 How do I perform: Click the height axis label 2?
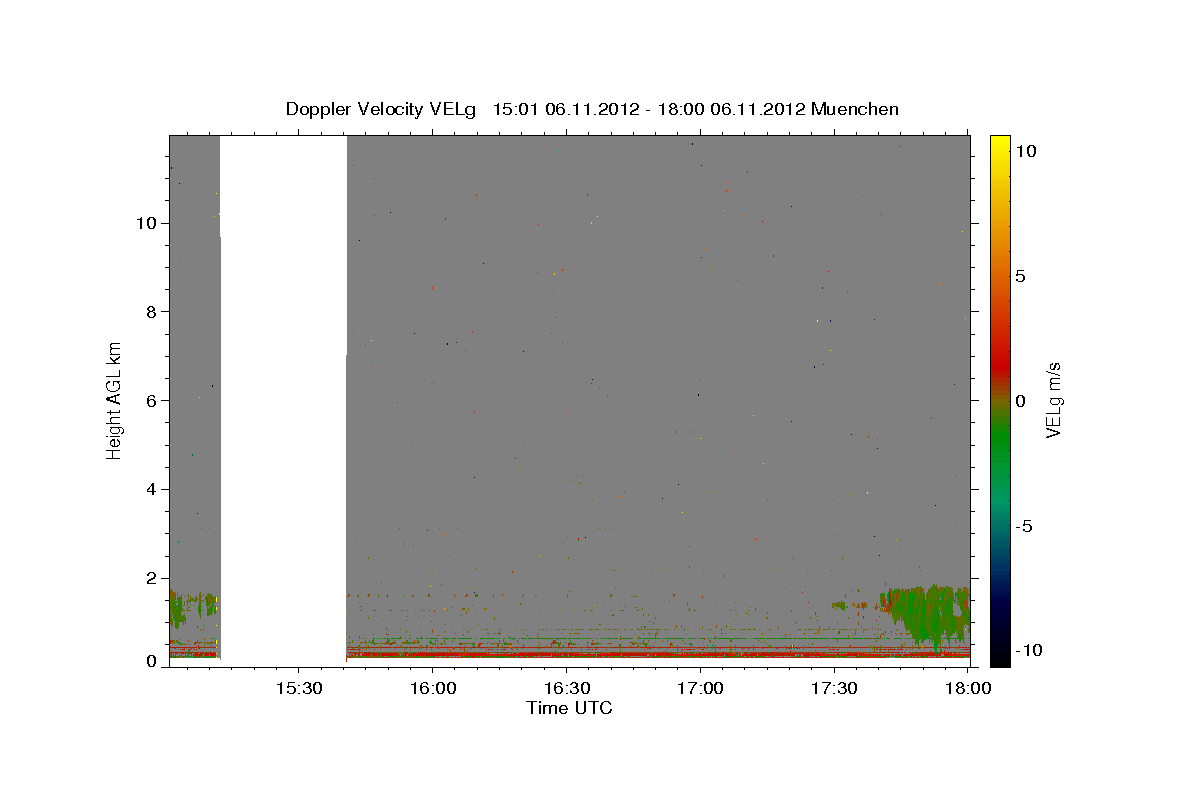coord(149,578)
